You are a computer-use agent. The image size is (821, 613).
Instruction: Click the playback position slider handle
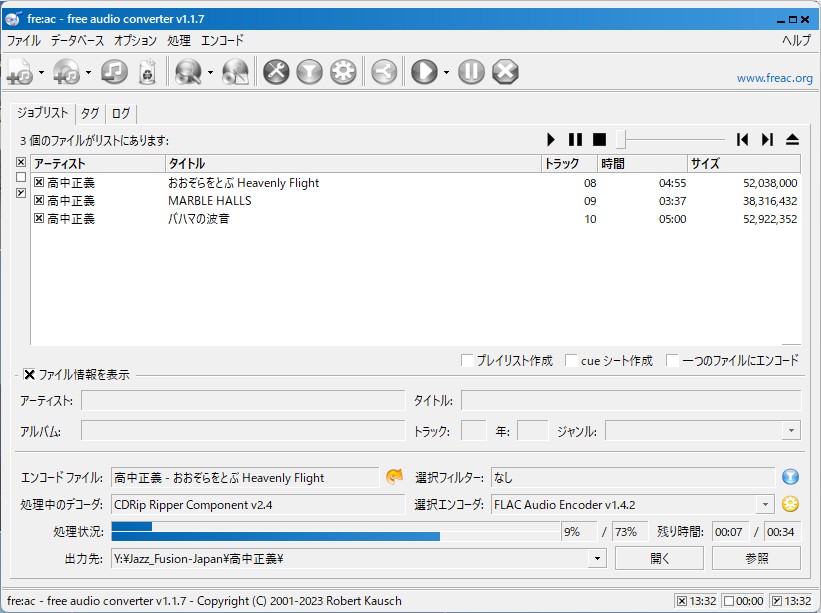point(621,140)
